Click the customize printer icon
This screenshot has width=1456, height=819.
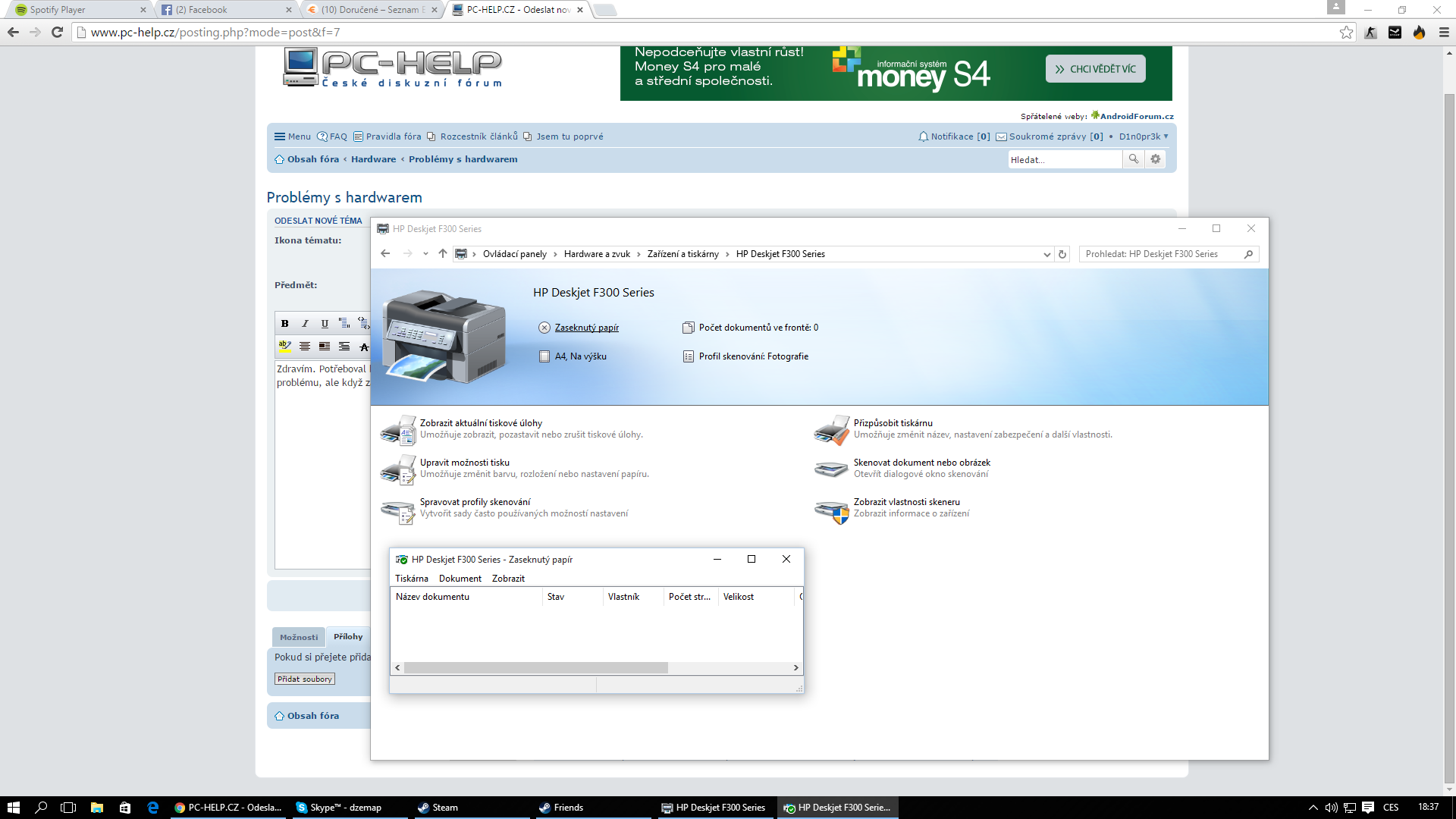[x=832, y=430]
